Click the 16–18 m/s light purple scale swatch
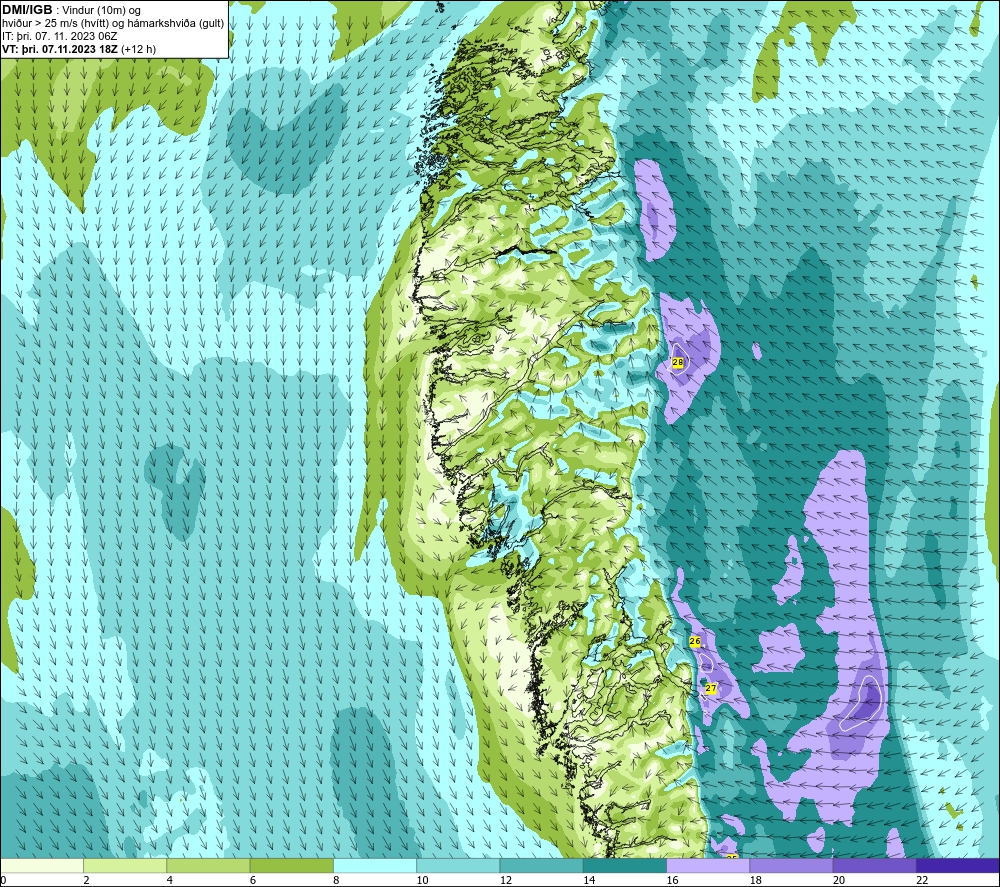 tap(709, 865)
